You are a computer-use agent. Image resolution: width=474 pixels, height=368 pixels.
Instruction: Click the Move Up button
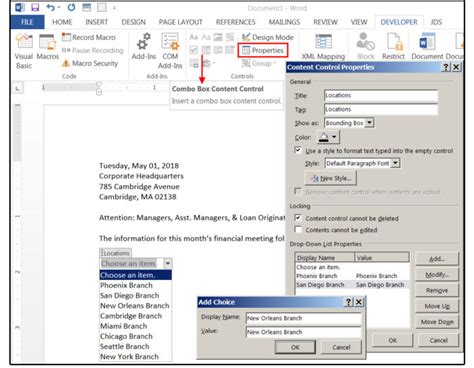pos(437,306)
